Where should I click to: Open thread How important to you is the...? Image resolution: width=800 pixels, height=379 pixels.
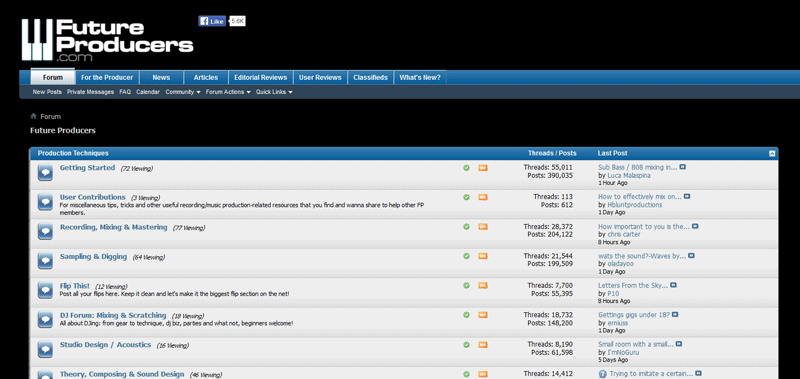(x=644, y=226)
